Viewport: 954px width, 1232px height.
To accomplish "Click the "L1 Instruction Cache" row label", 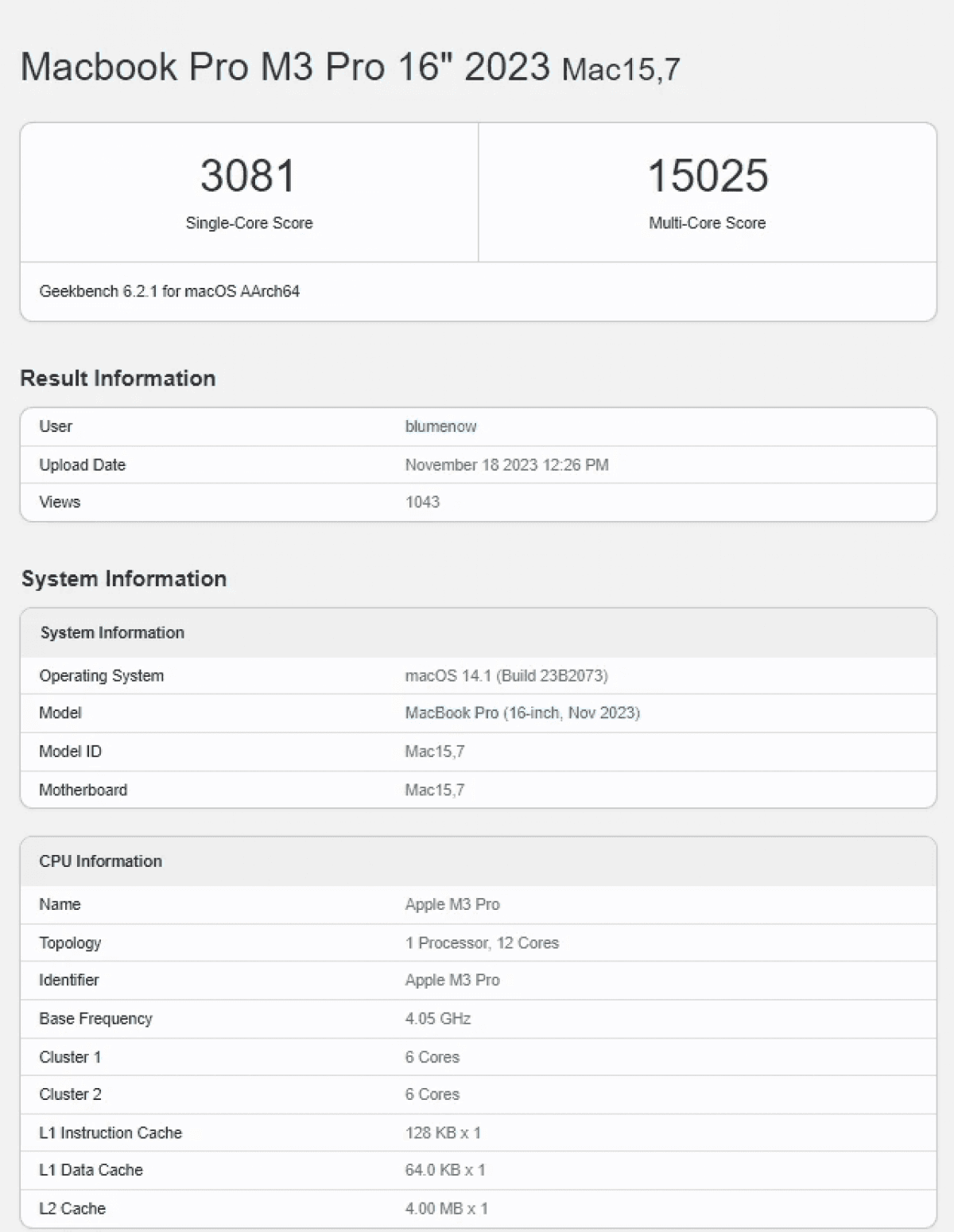I will coord(111,1133).
